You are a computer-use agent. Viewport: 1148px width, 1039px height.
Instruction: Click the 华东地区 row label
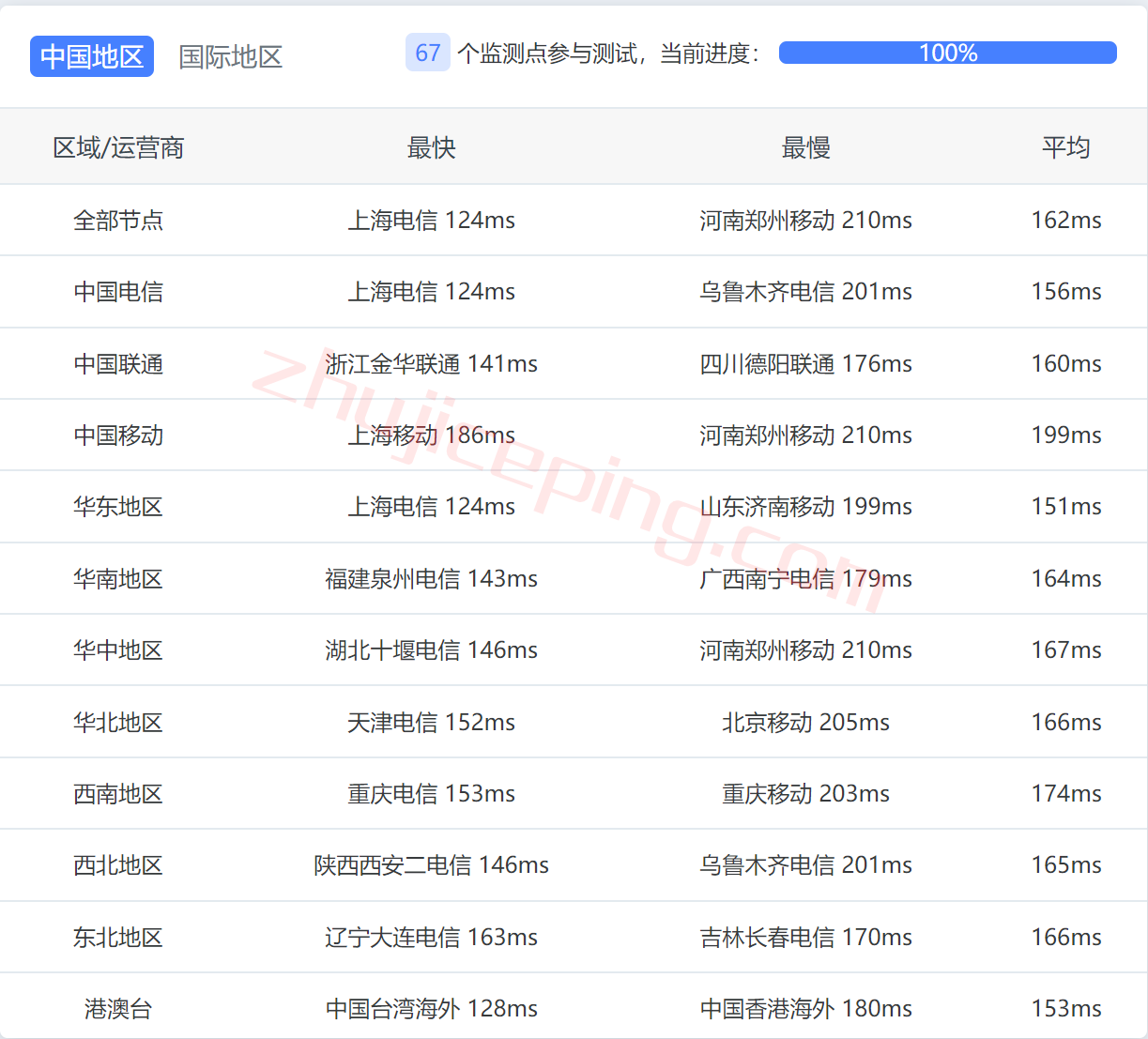tap(118, 507)
